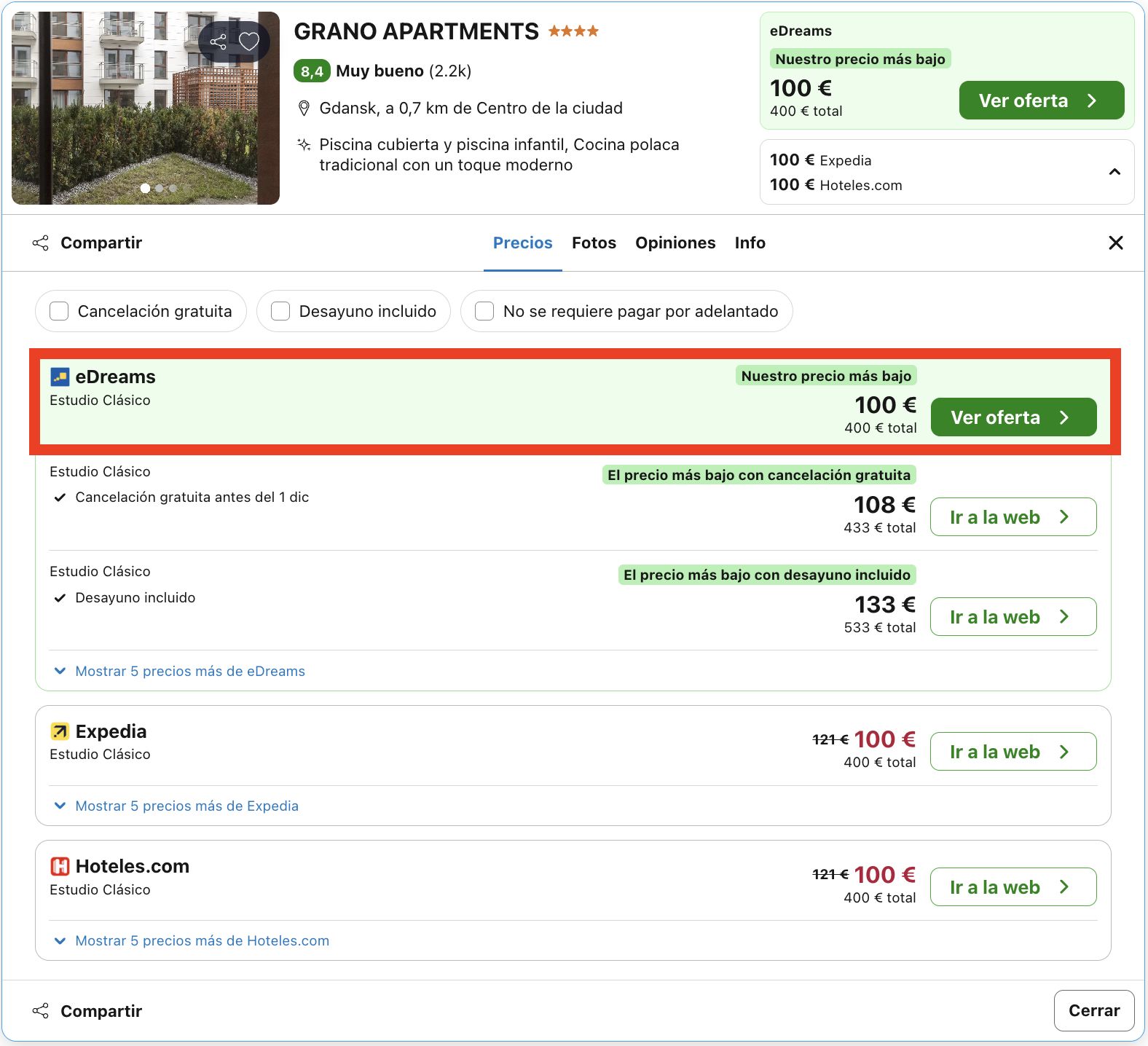The image size is (1148, 1046).
Task: Click the Expedia logo icon
Action: click(x=60, y=731)
